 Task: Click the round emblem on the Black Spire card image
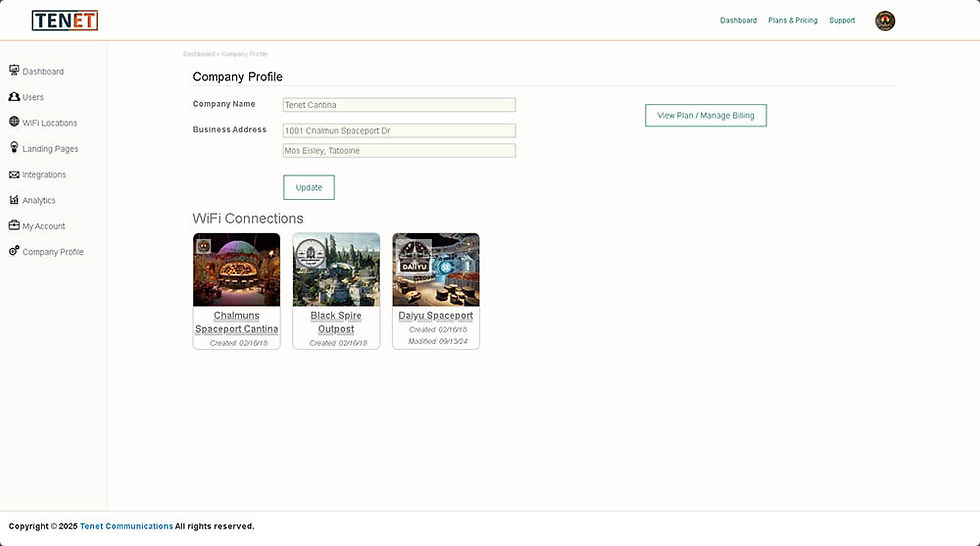(x=310, y=253)
